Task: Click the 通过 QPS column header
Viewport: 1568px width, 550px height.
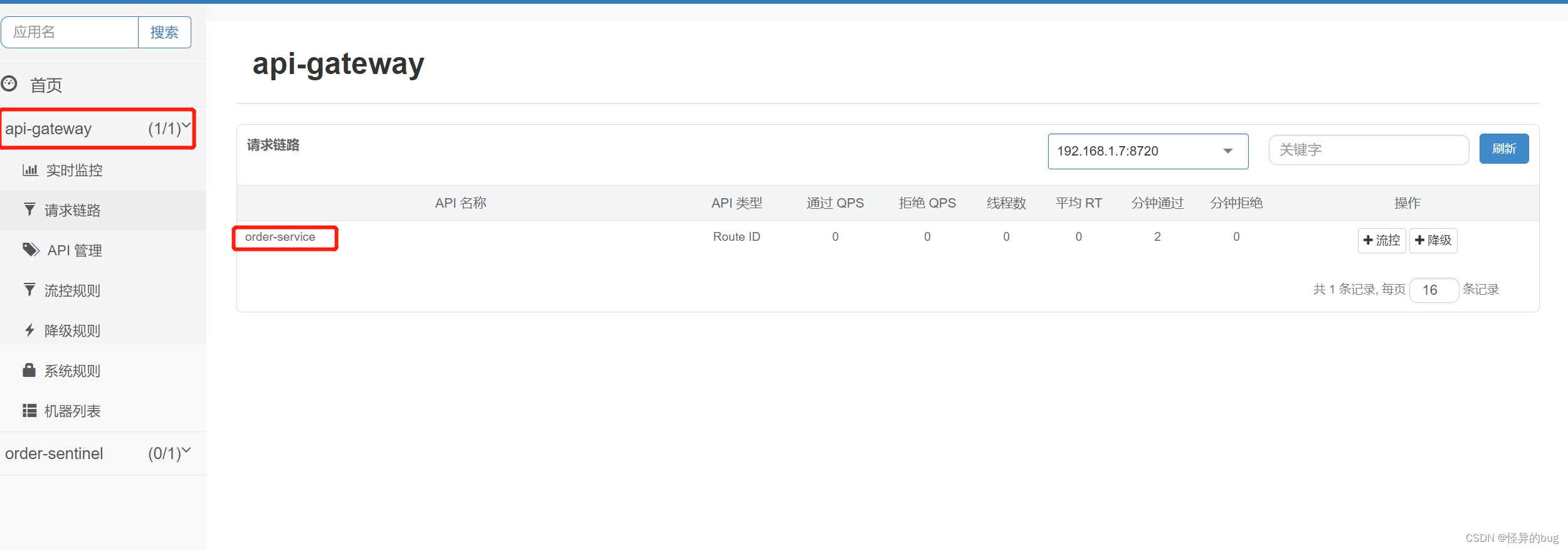Action: 835,203
